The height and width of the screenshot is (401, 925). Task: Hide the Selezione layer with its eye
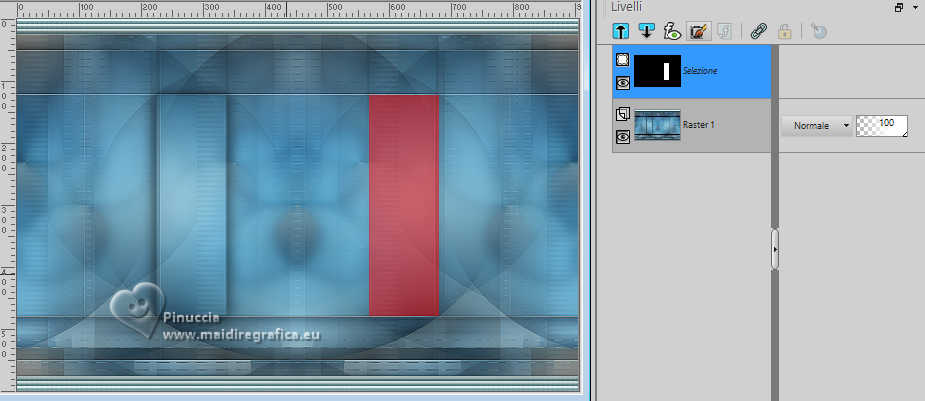coord(622,83)
